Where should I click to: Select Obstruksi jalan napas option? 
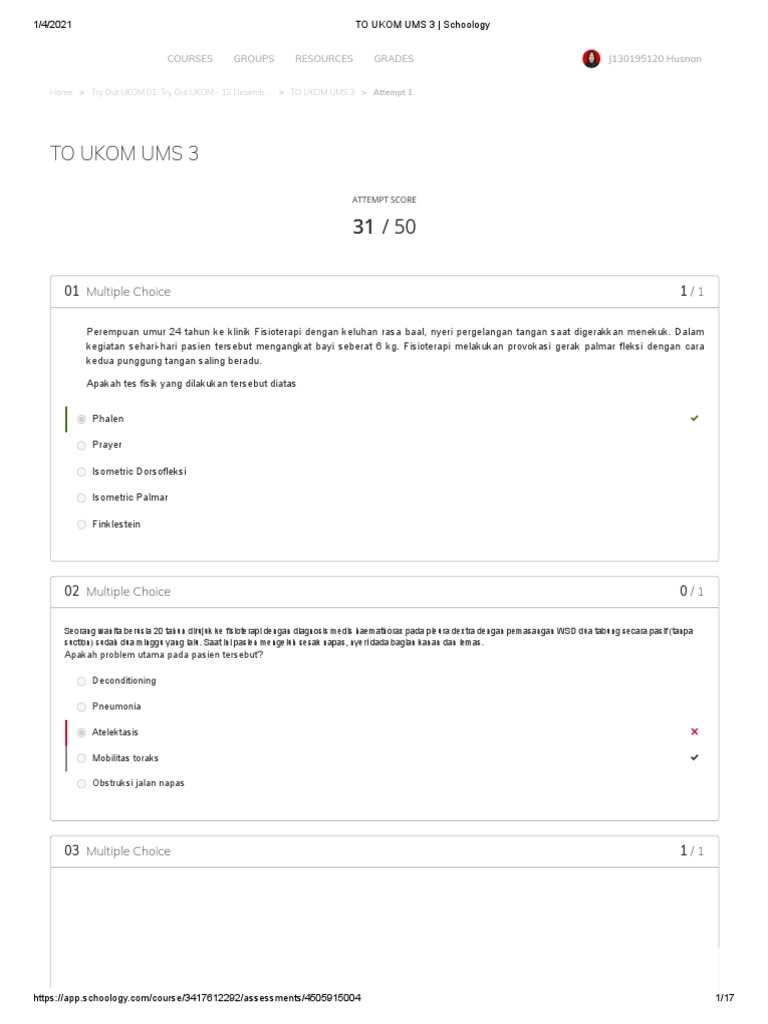(81, 784)
